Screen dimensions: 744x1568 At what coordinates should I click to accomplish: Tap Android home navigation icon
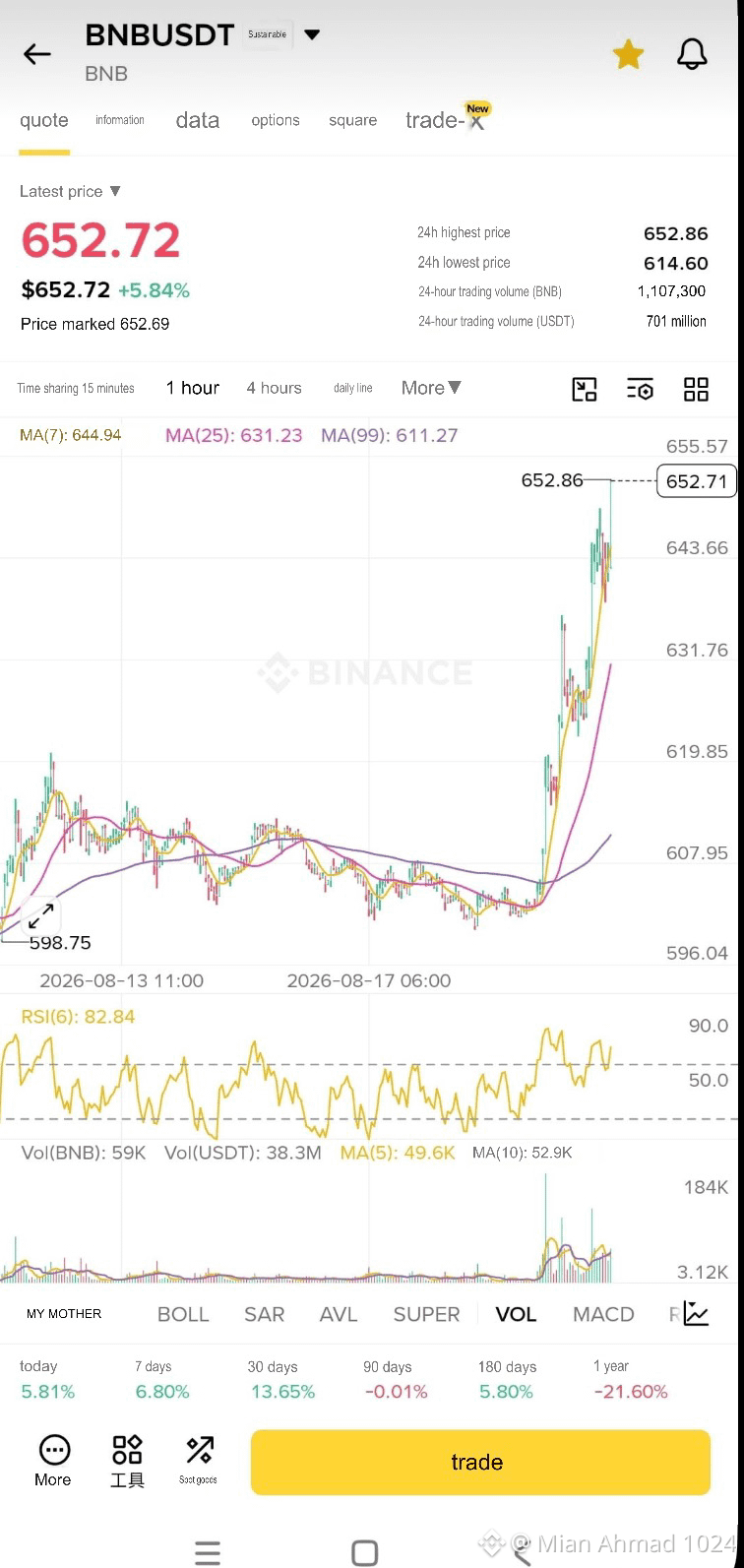tap(365, 1552)
